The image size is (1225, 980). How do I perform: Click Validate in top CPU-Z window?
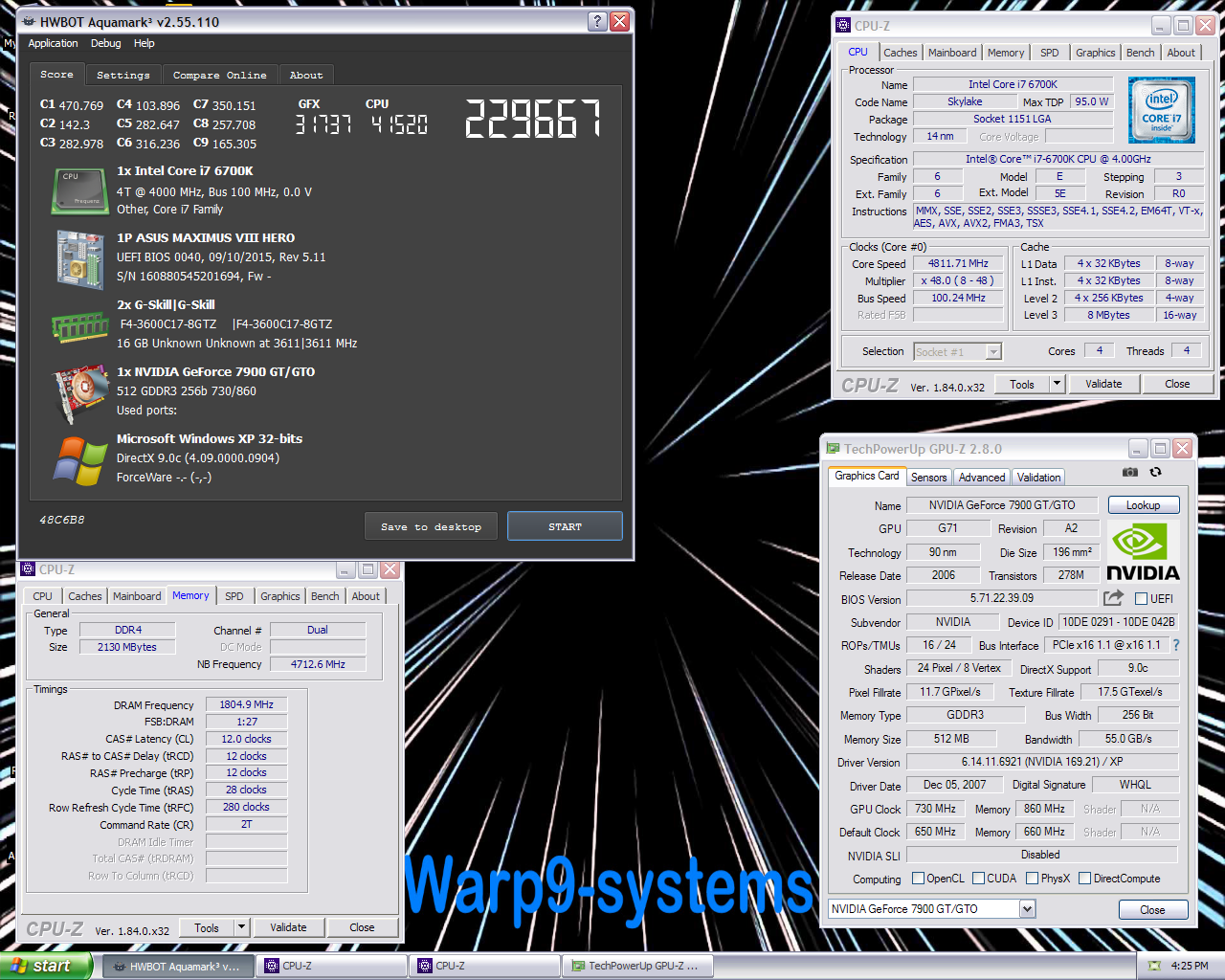[1103, 384]
